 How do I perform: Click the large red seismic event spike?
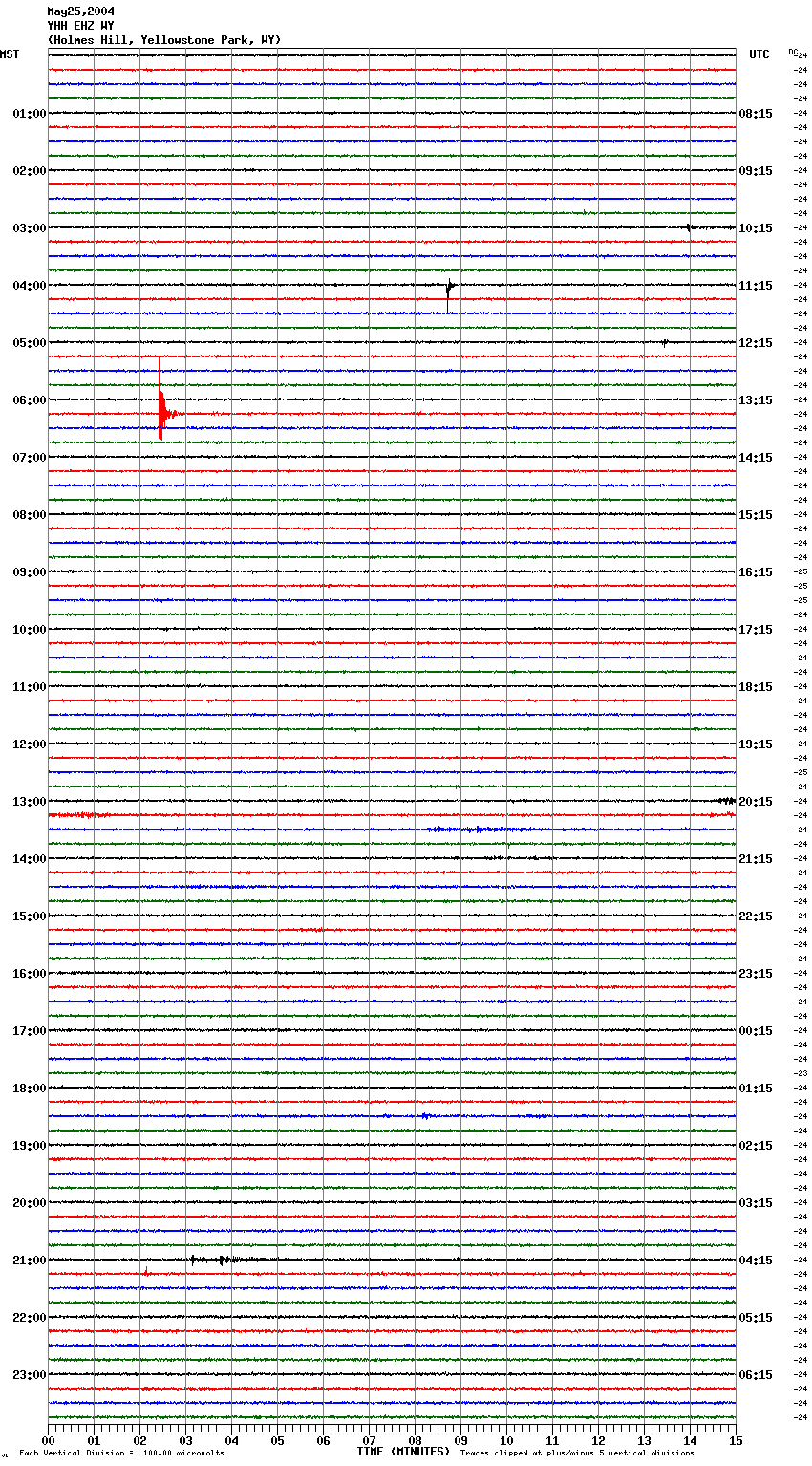[162, 399]
